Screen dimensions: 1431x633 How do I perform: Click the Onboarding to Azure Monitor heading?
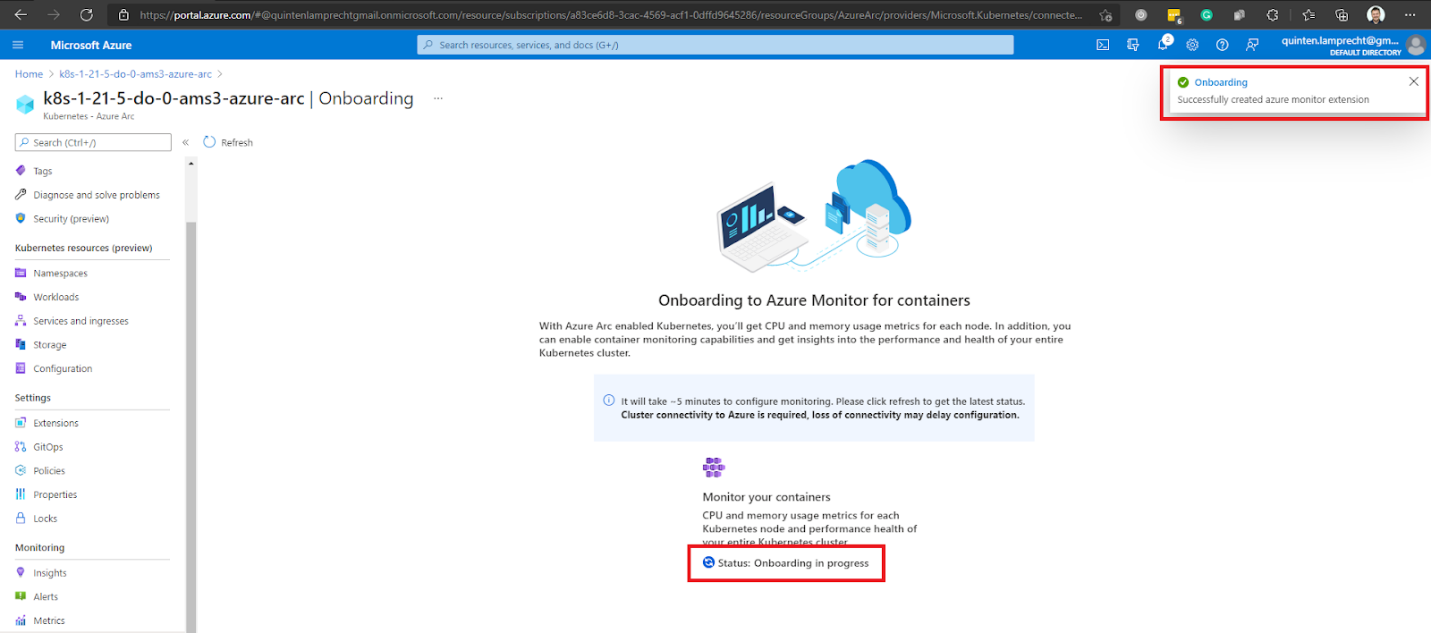tap(814, 300)
